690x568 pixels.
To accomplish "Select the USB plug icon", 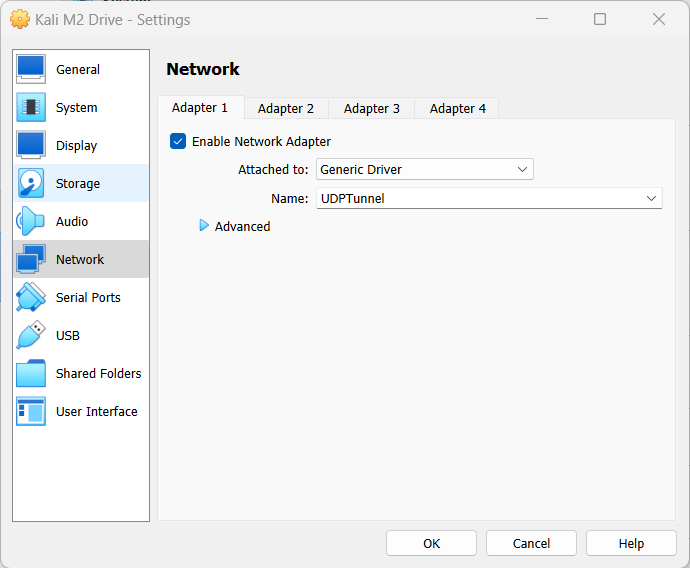I will (x=31, y=335).
